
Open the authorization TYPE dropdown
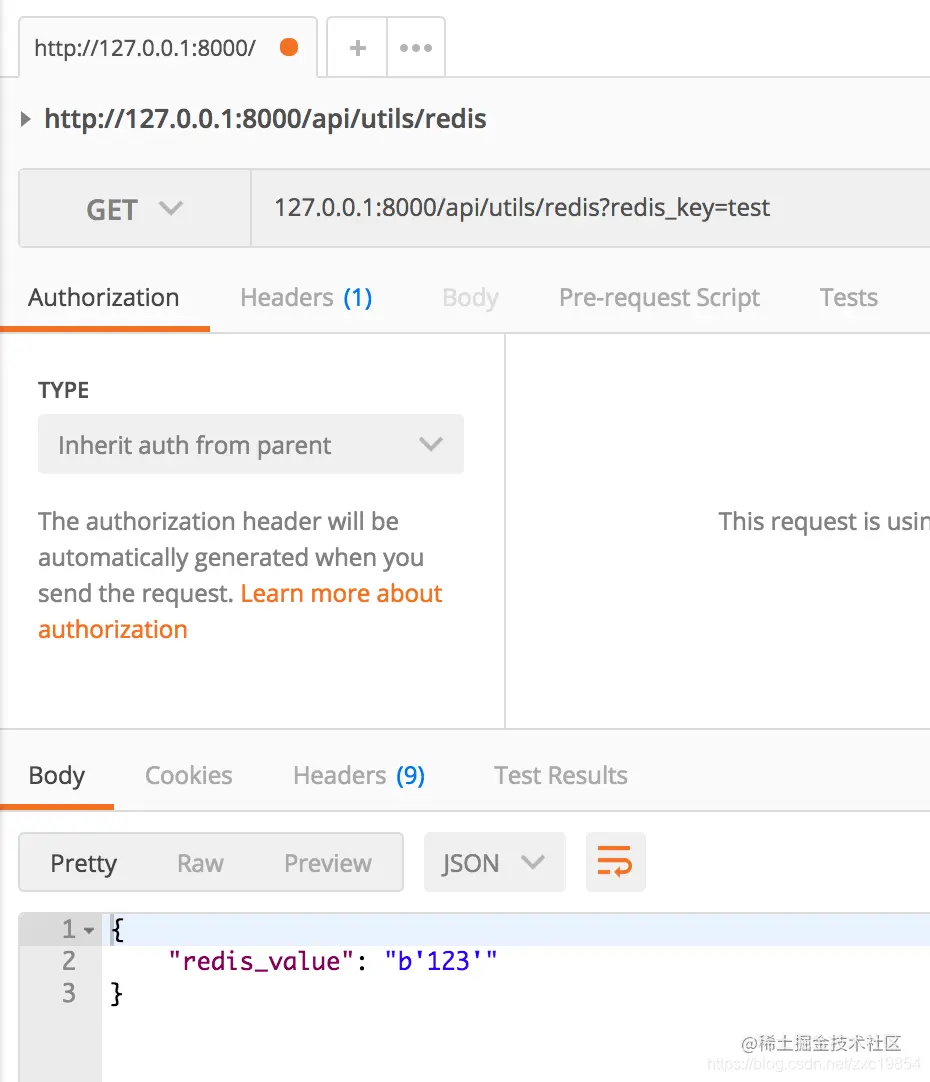(x=250, y=445)
